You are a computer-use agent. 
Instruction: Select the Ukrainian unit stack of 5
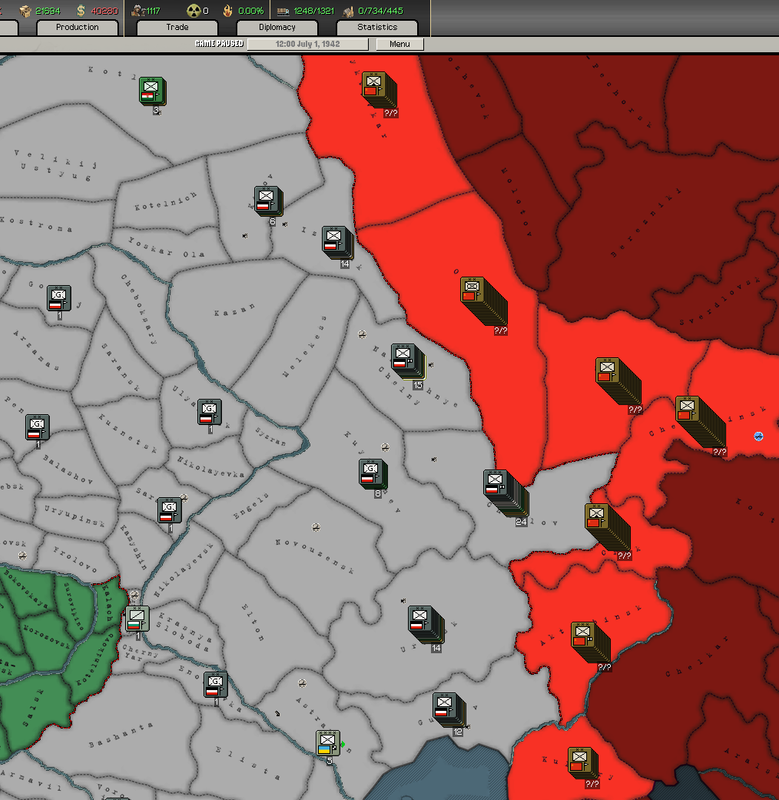tap(328, 743)
